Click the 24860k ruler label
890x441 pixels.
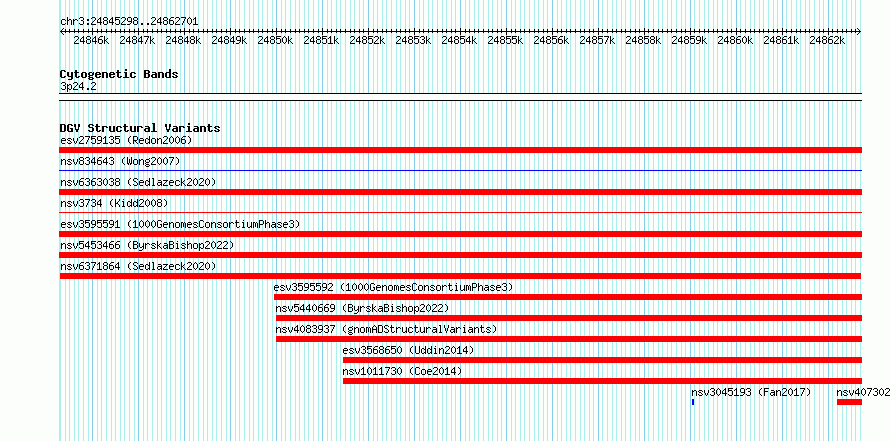click(x=735, y=40)
